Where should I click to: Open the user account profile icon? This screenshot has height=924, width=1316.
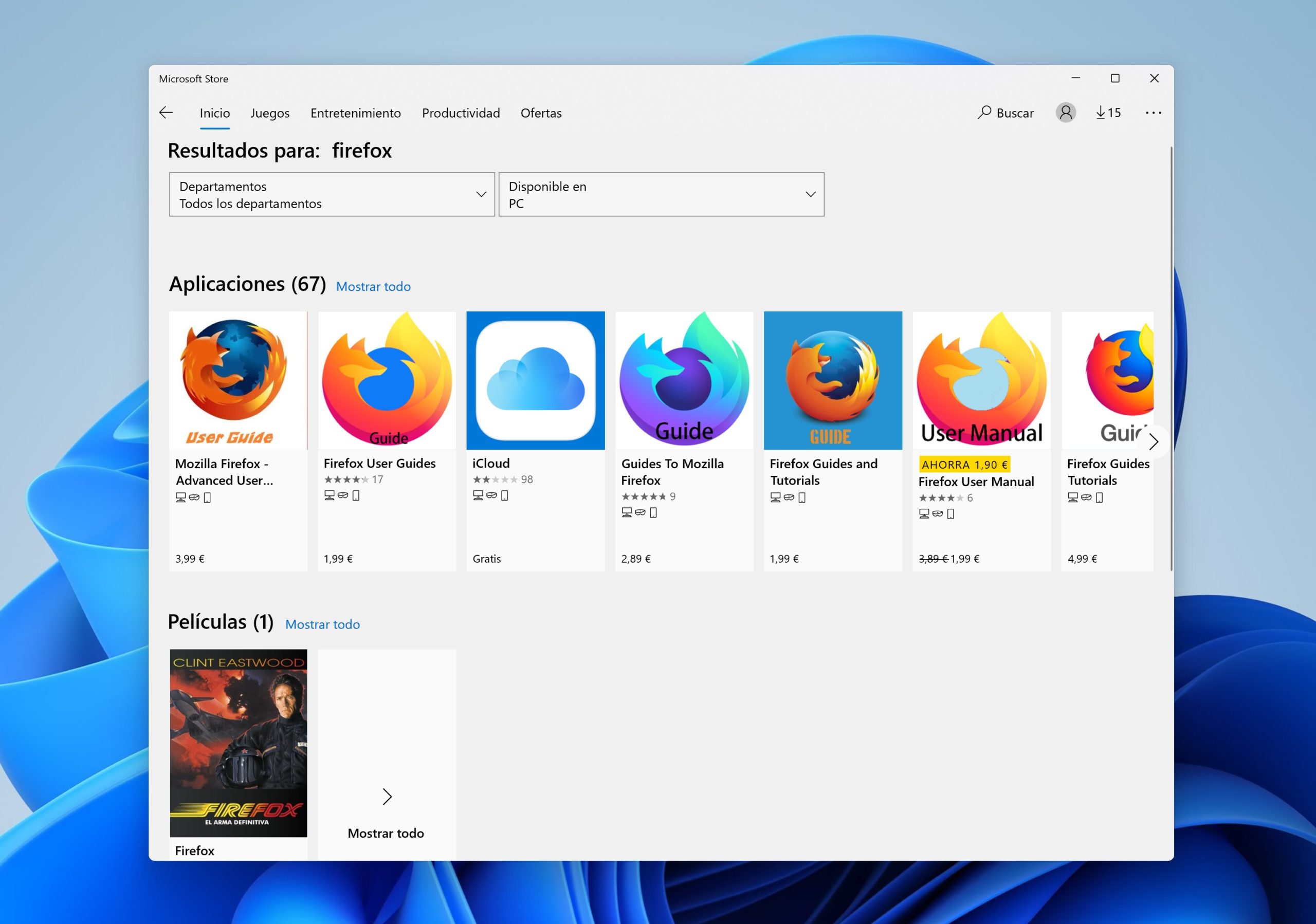coord(1066,113)
